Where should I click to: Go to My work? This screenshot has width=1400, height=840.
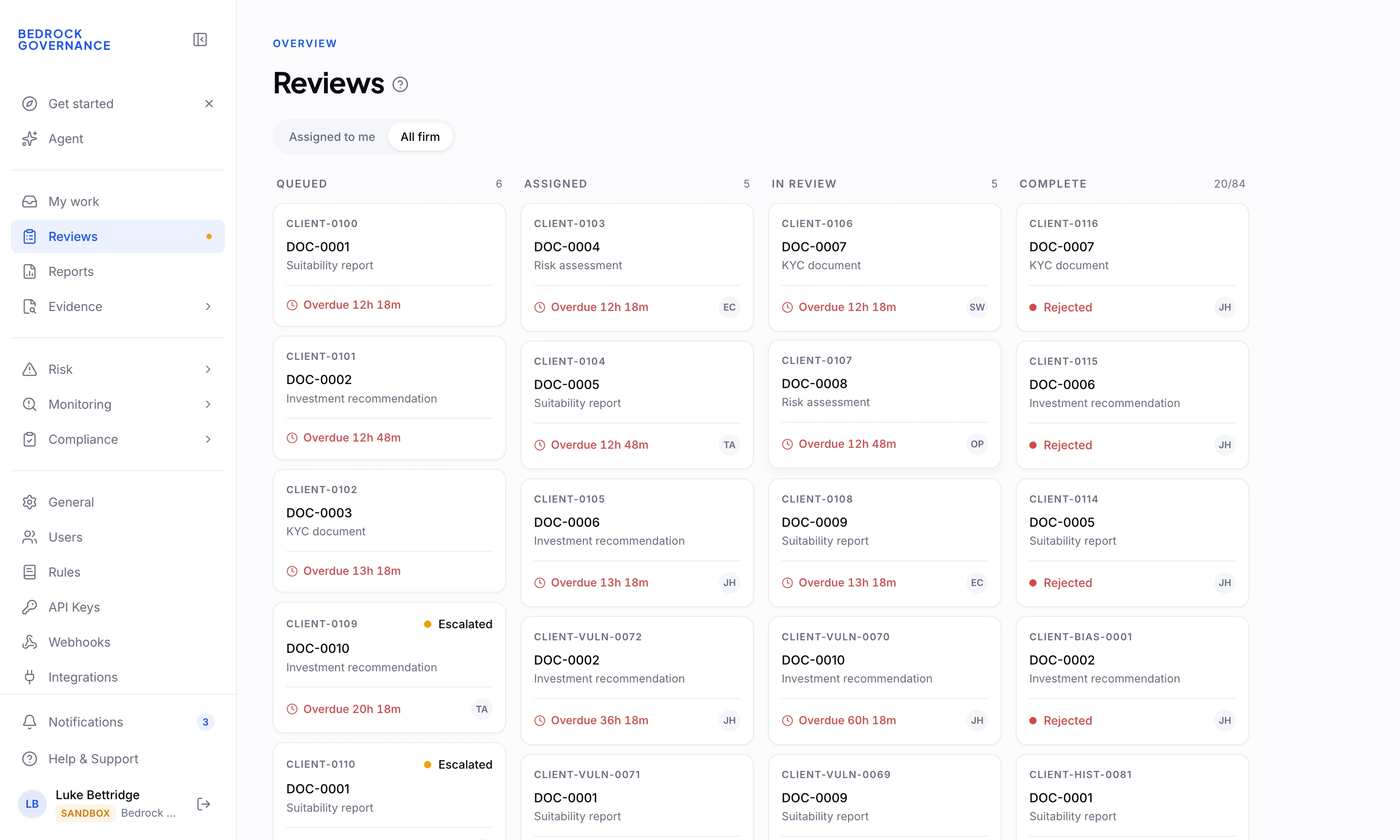click(x=118, y=201)
